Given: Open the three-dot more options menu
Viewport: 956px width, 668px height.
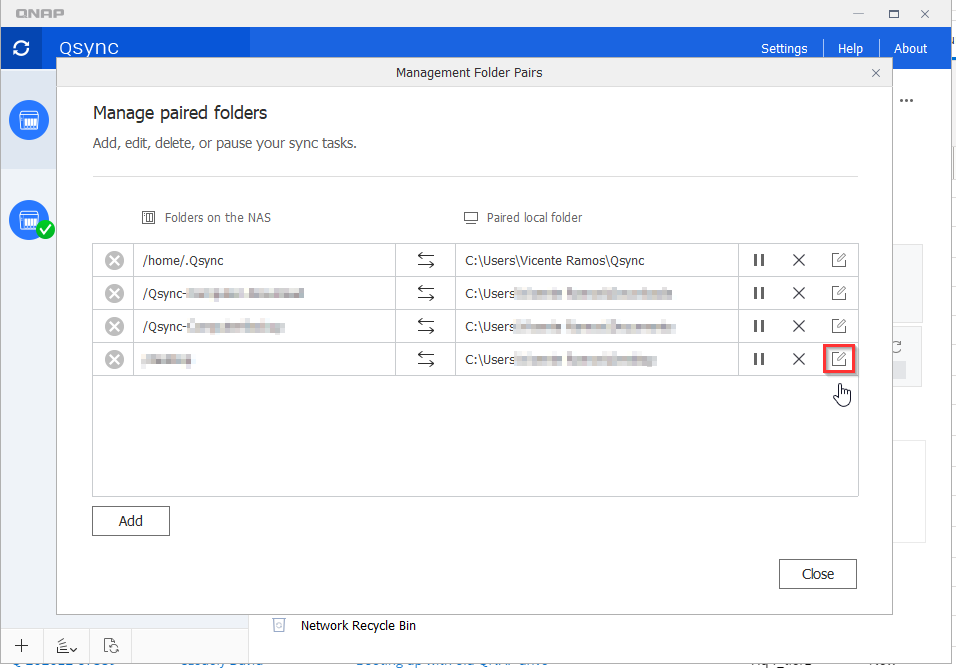Looking at the screenshot, I should coord(906,101).
